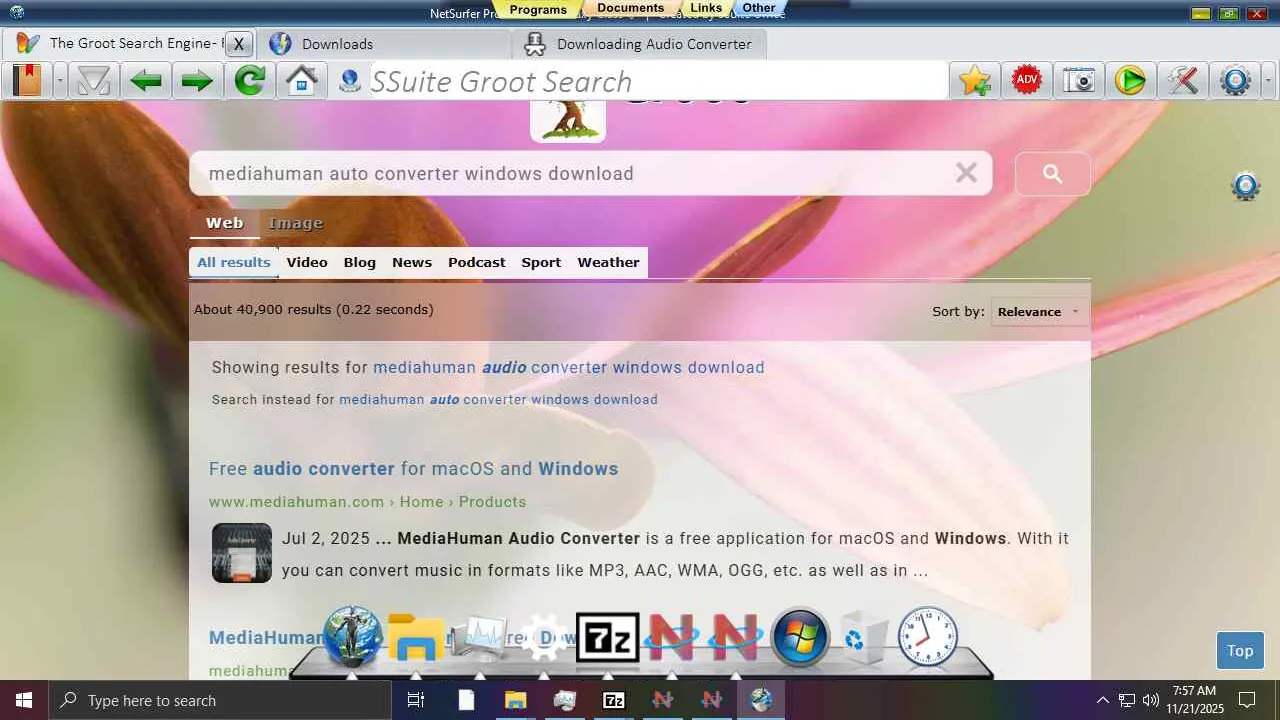This screenshot has height=720, width=1280.
Task: Select the Web search tab
Action: (x=225, y=223)
